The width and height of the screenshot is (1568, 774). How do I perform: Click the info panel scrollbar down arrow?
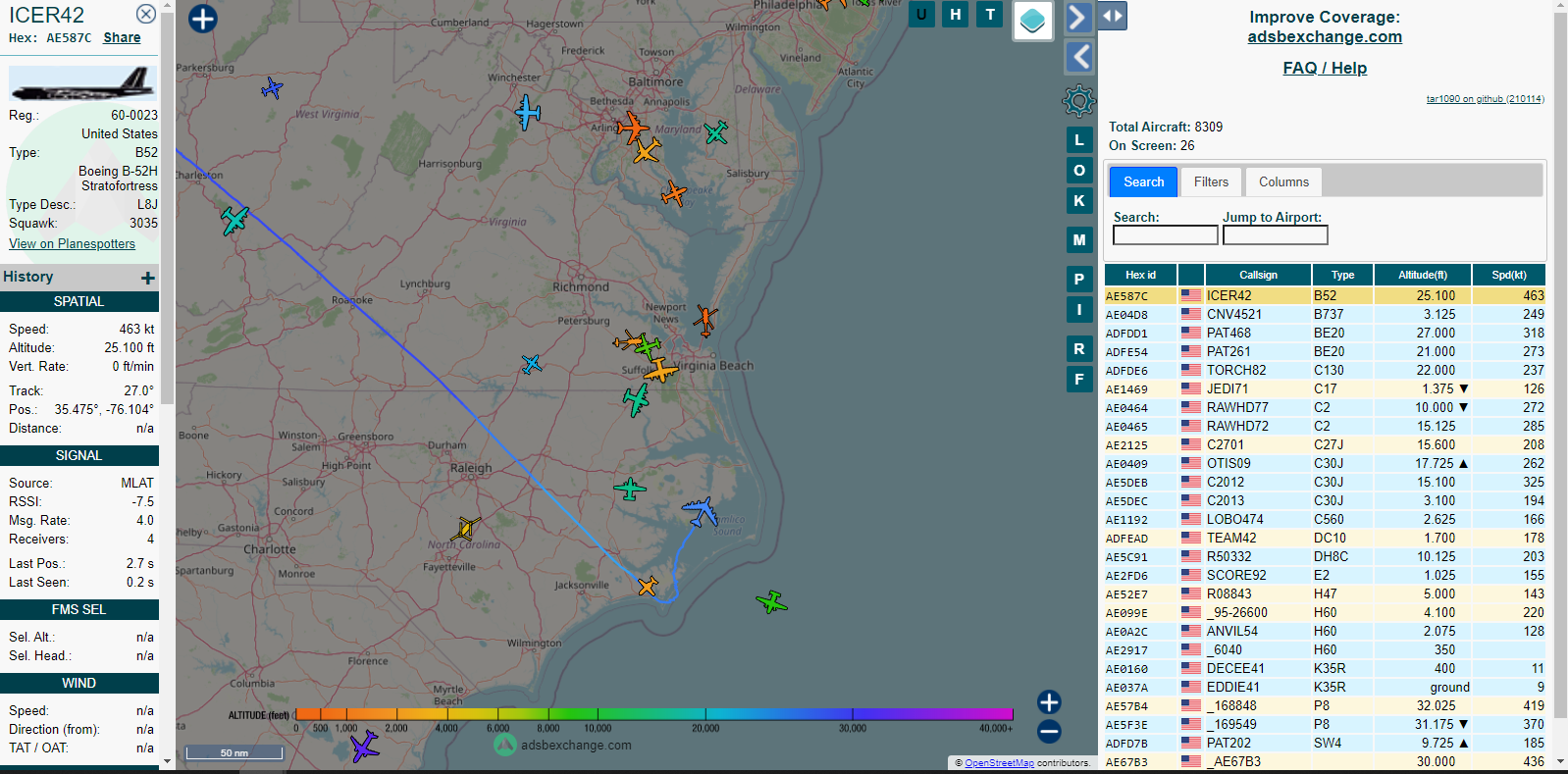pyautogui.click(x=167, y=760)
